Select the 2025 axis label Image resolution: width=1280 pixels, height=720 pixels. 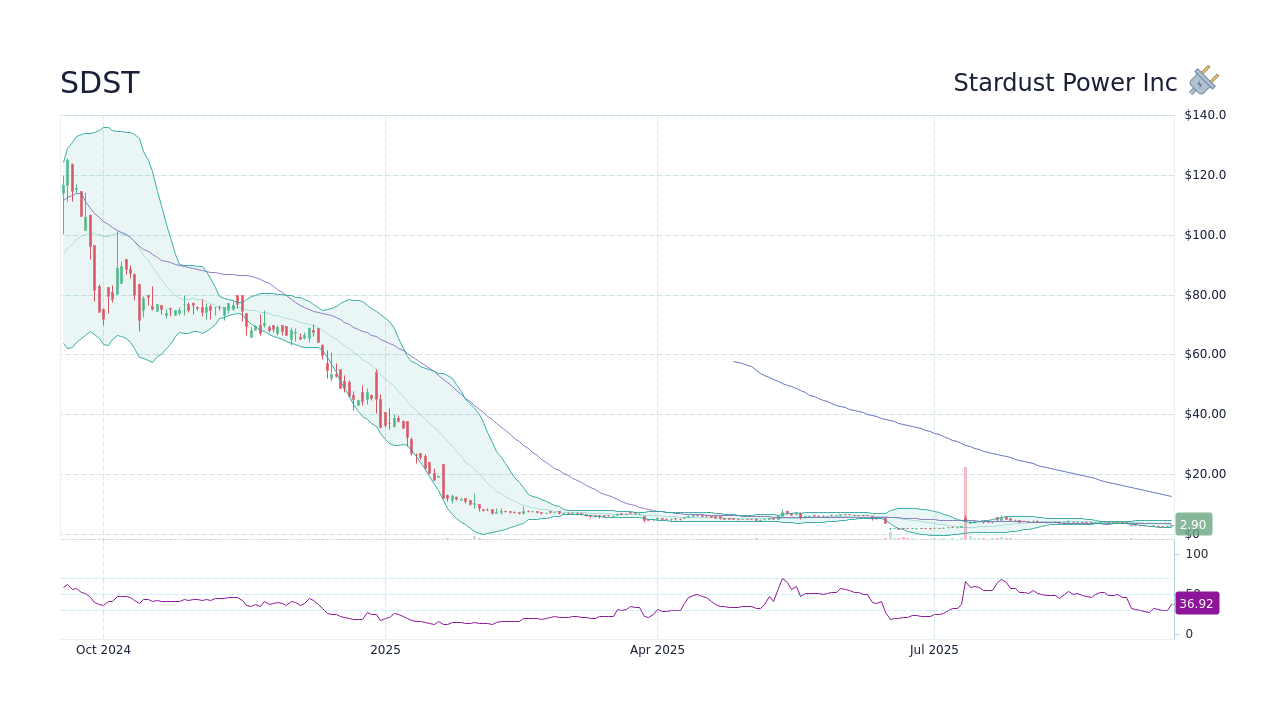385,649
